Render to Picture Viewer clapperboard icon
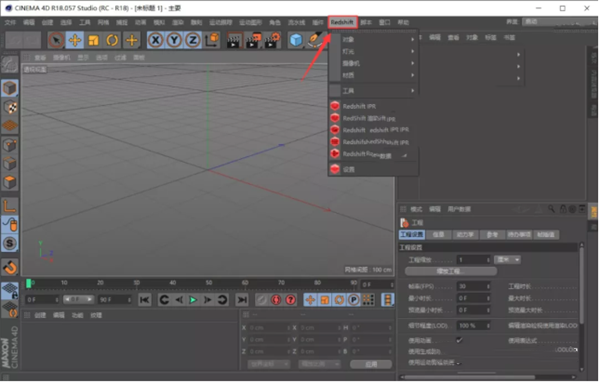Viewport: 600px width, 382px height. [253, 40]
